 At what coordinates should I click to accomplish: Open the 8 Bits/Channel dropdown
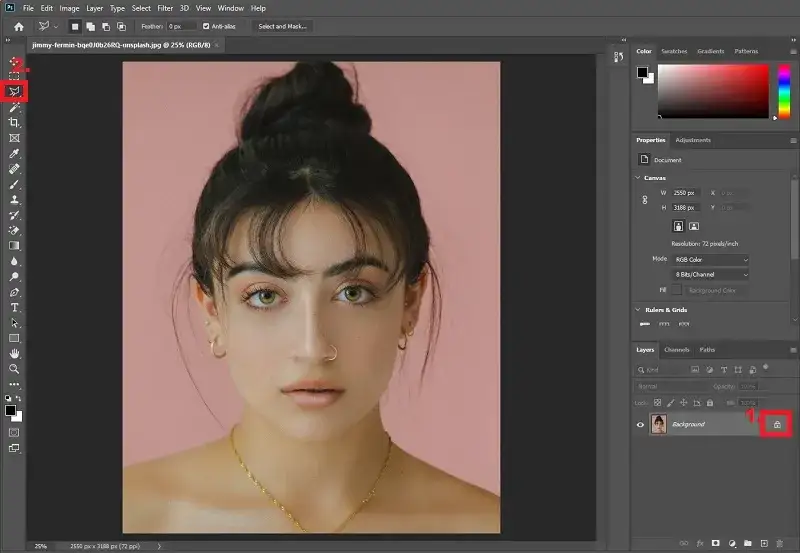pyautogui.click(x=711, y=274)
